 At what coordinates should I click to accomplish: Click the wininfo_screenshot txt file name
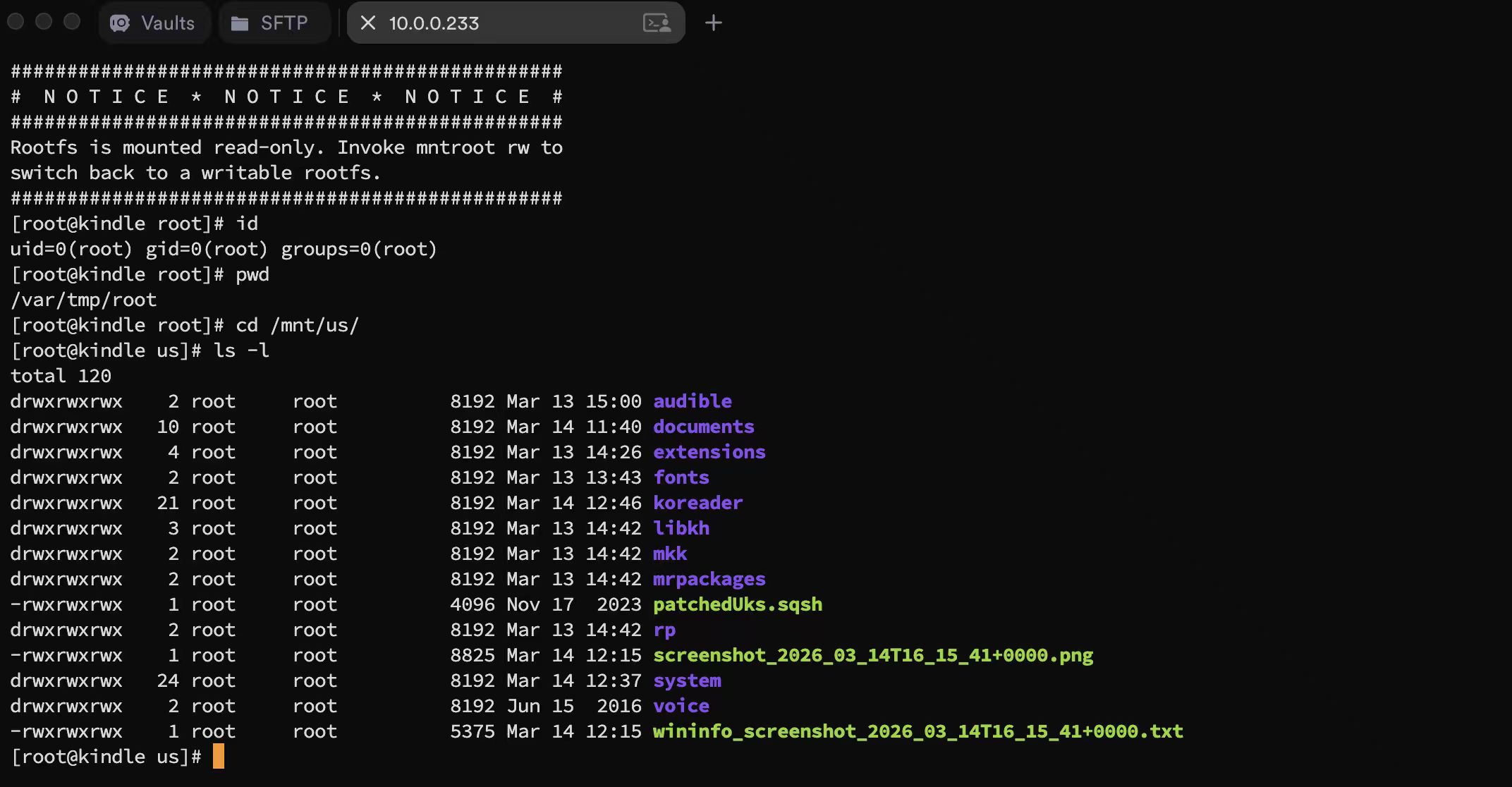tap(917, 731)
